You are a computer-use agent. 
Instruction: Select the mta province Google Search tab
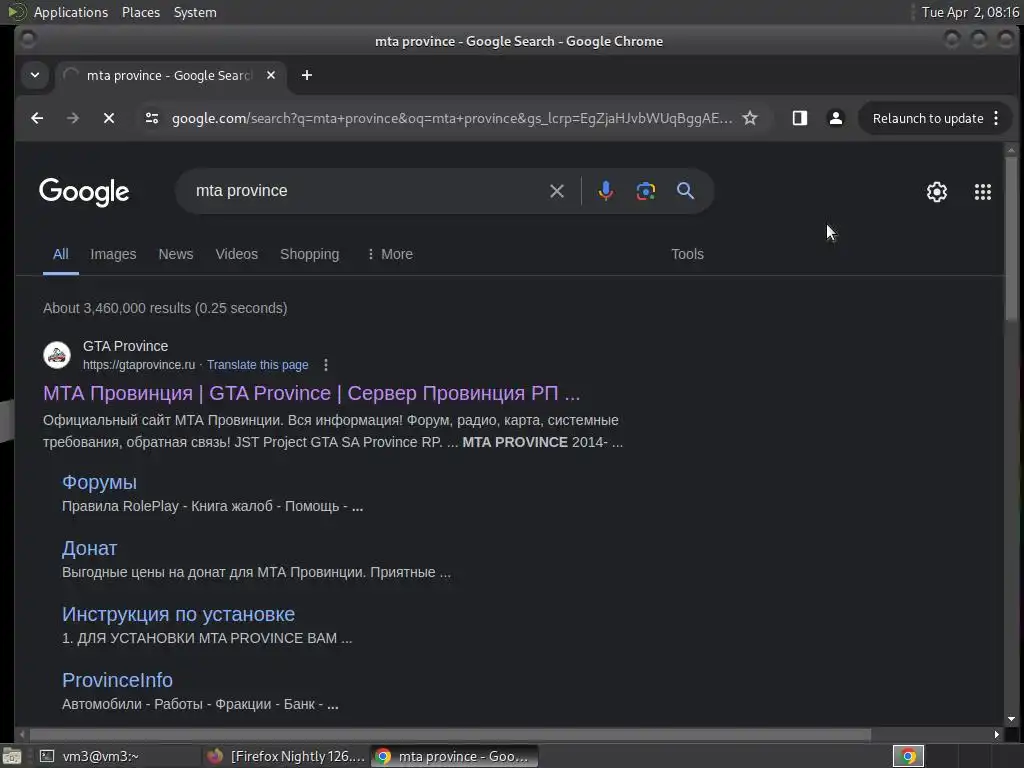pyautogui.click(x=168, y=75)
